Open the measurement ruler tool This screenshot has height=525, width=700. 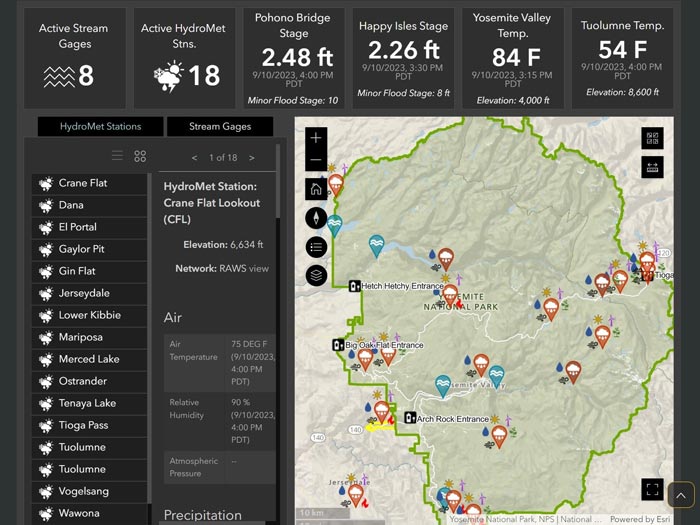click(x=652, y=167)
